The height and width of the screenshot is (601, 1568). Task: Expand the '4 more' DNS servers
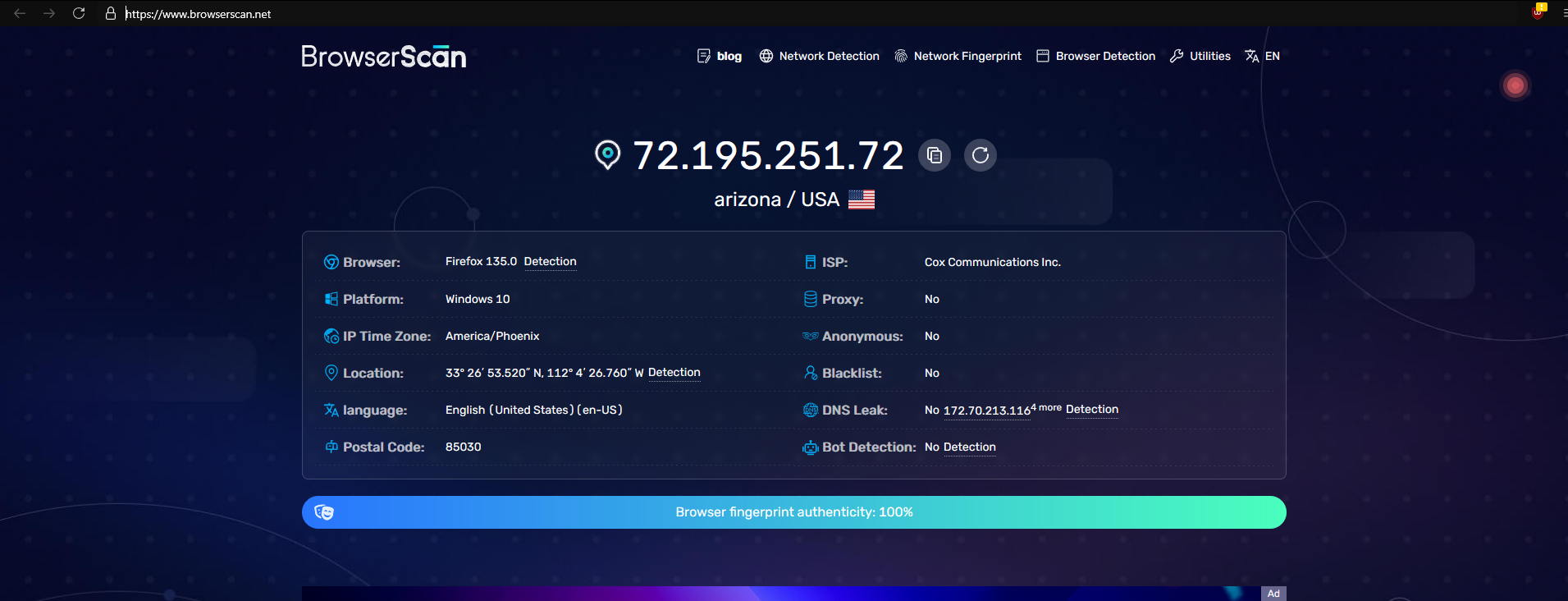pos(1046,407)
